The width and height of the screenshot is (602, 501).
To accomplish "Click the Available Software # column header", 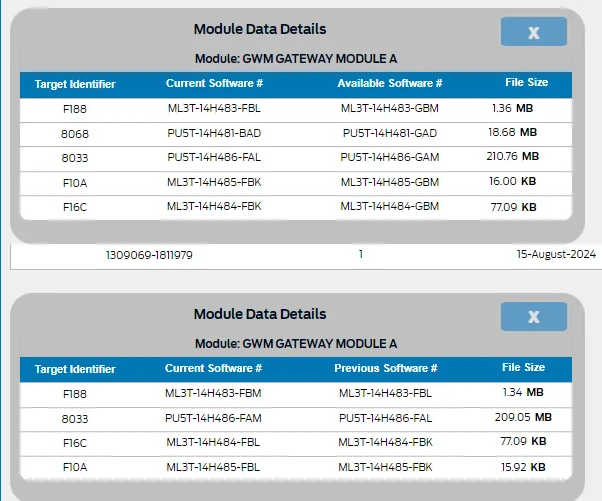I will (390, 83).
